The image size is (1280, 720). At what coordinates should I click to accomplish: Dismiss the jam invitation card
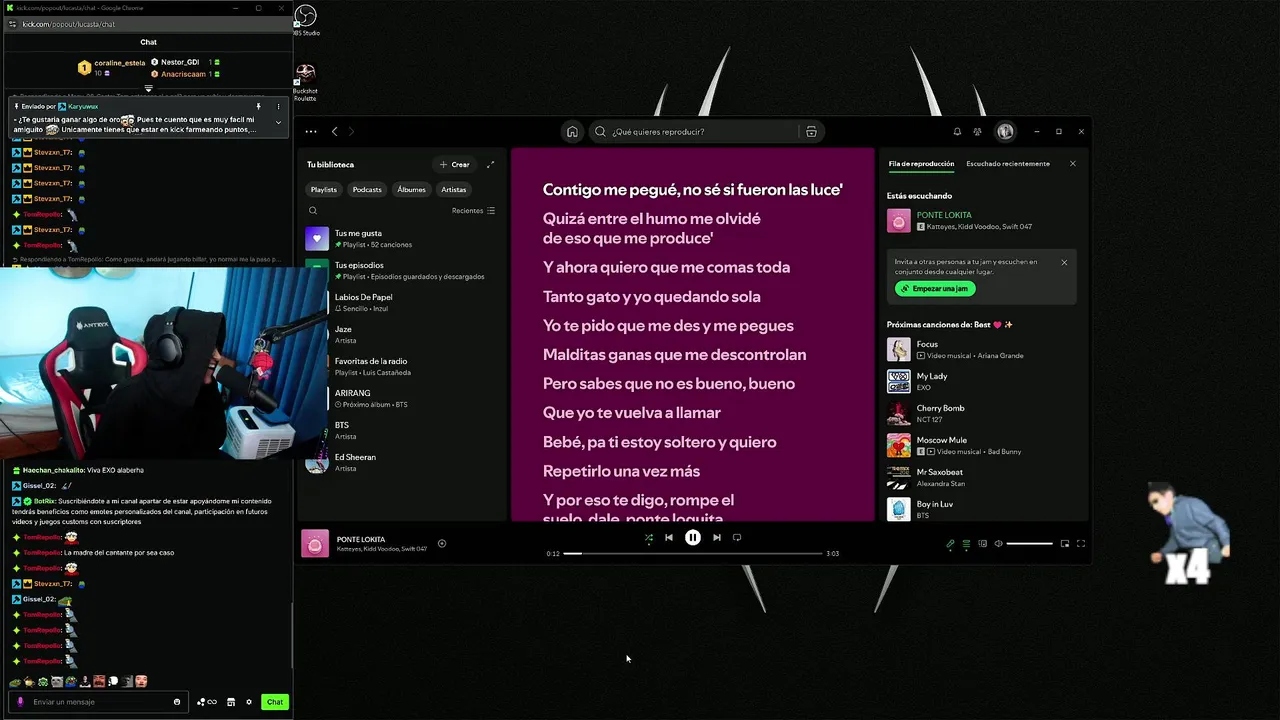point(1064,262)
